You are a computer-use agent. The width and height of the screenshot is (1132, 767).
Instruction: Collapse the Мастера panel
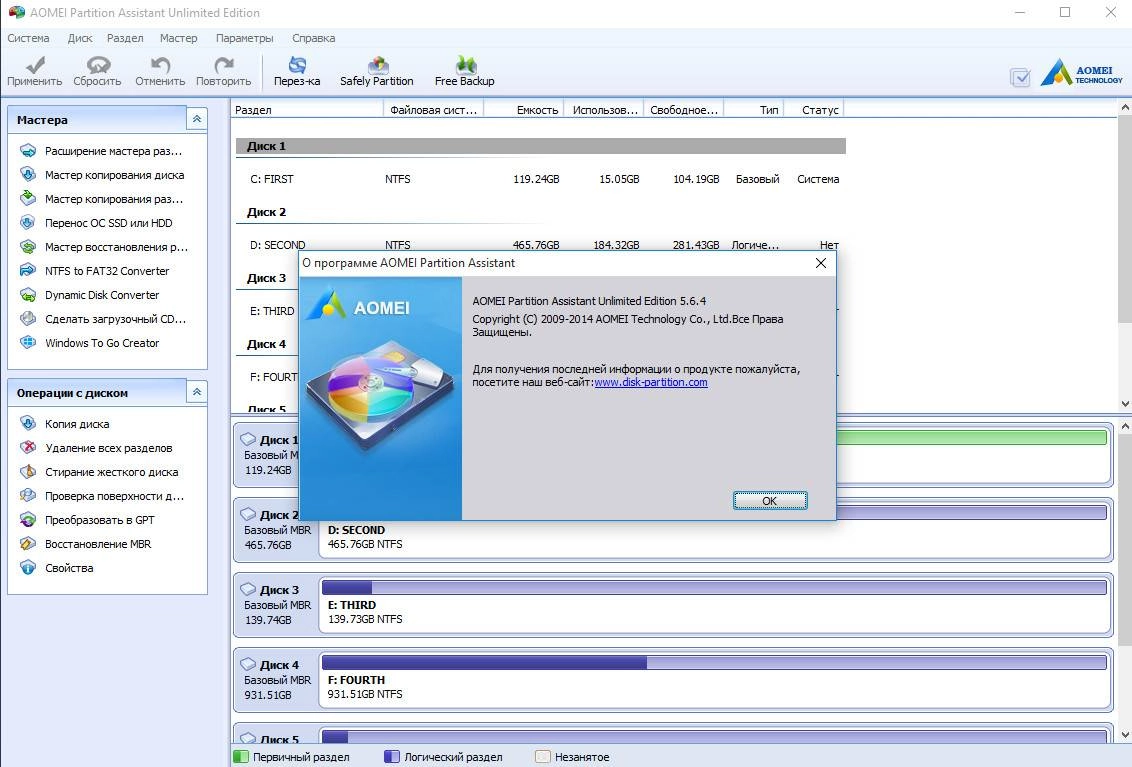click(196, 119)
